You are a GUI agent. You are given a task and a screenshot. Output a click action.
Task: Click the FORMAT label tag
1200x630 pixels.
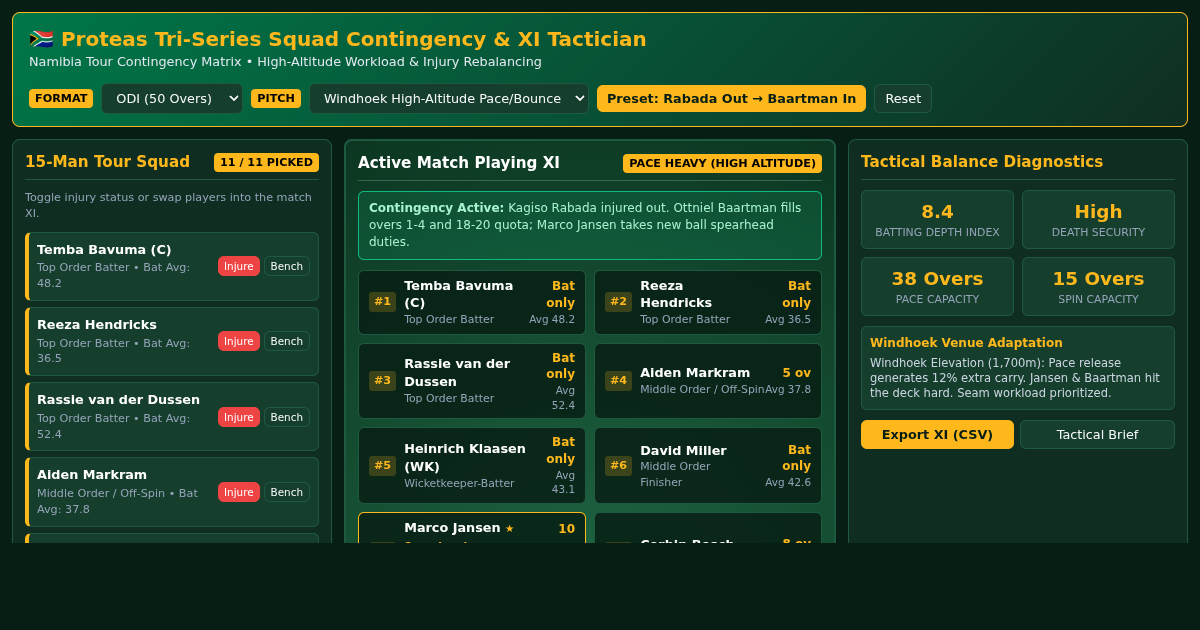[61, 98]
